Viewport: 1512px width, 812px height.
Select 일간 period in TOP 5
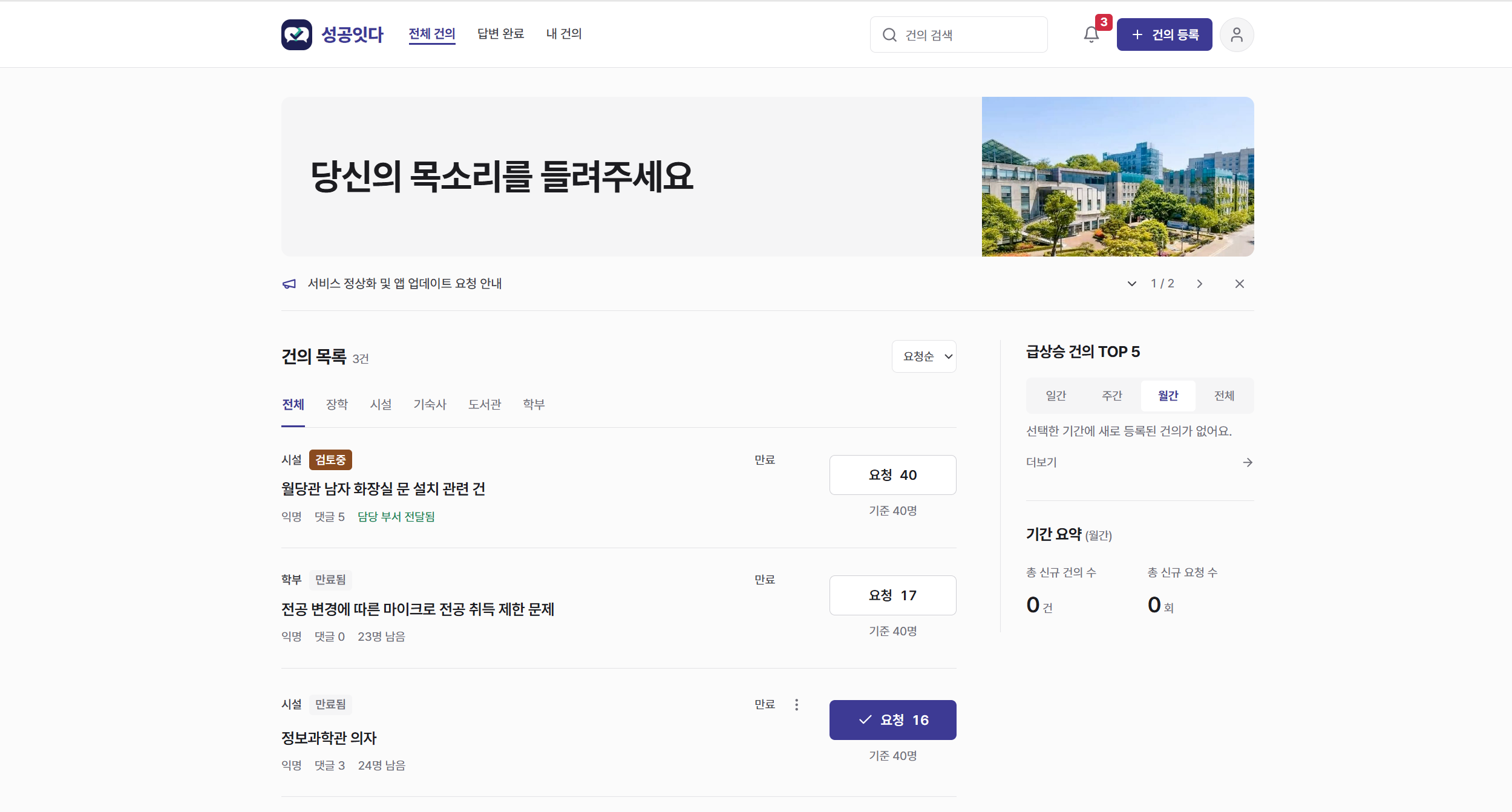(1056, 396)
